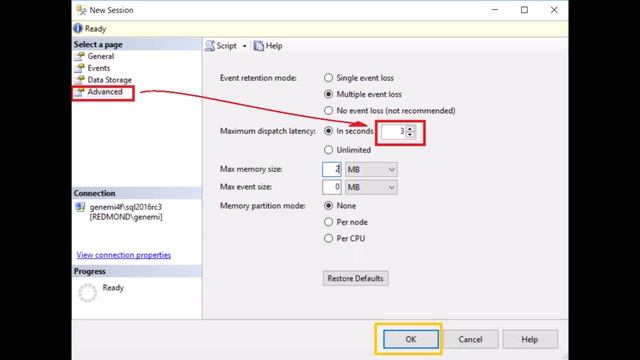Click the Data Storage page icon

pyautogui.click(x=80, y=80)
